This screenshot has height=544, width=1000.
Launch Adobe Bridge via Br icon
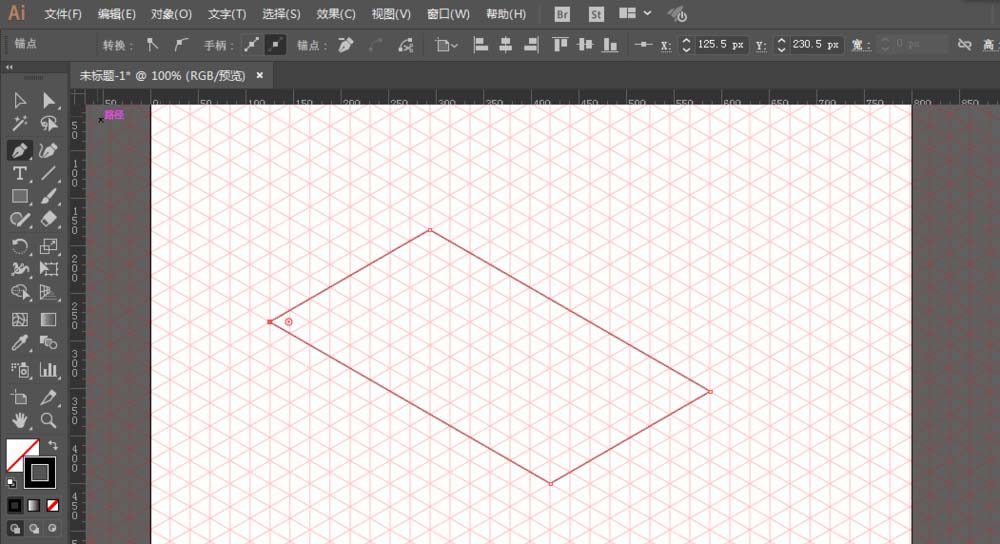click(x=562, y=14)
